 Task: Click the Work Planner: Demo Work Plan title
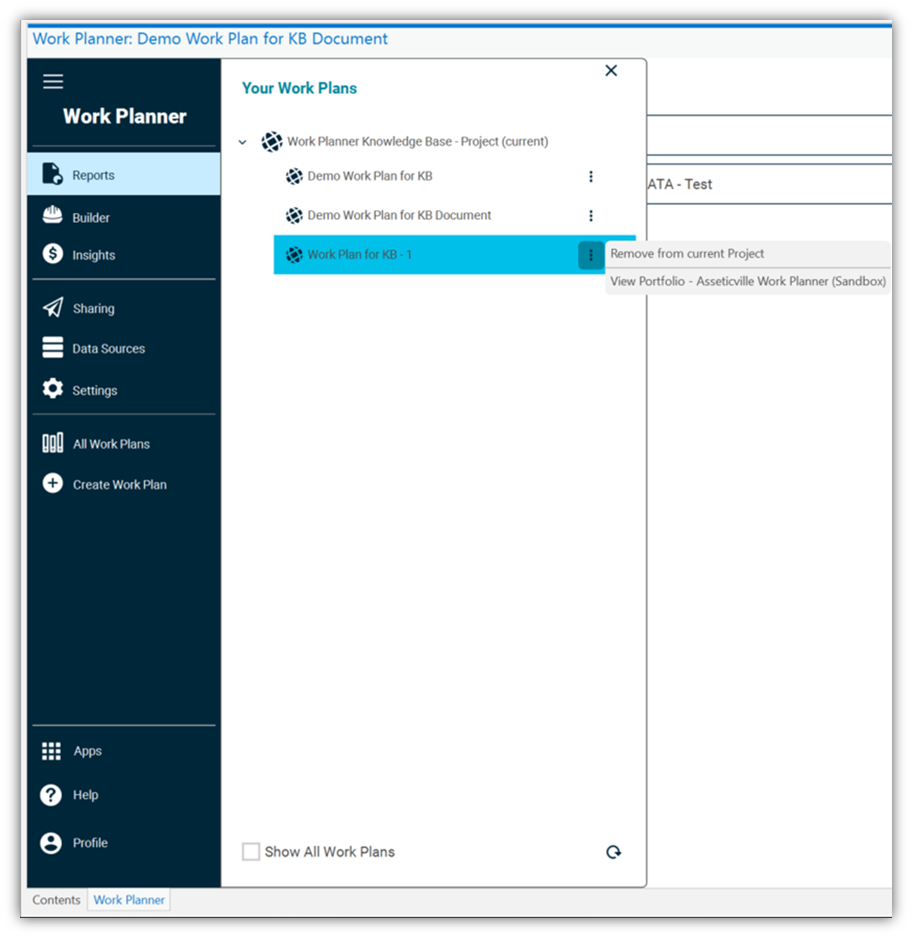[x=210, y=39]
